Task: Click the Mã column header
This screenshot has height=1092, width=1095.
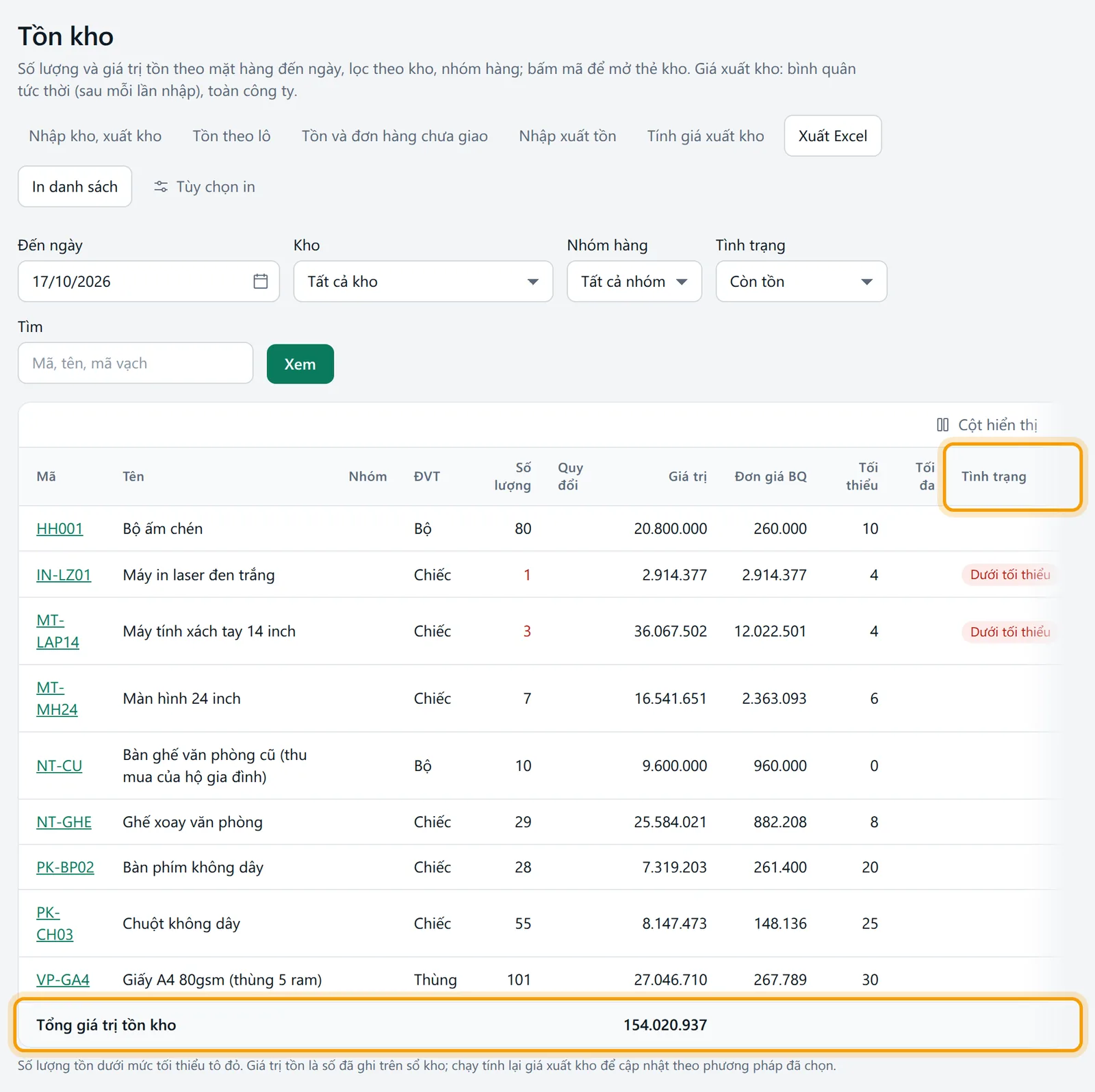Action: click(x=47, y=477)
